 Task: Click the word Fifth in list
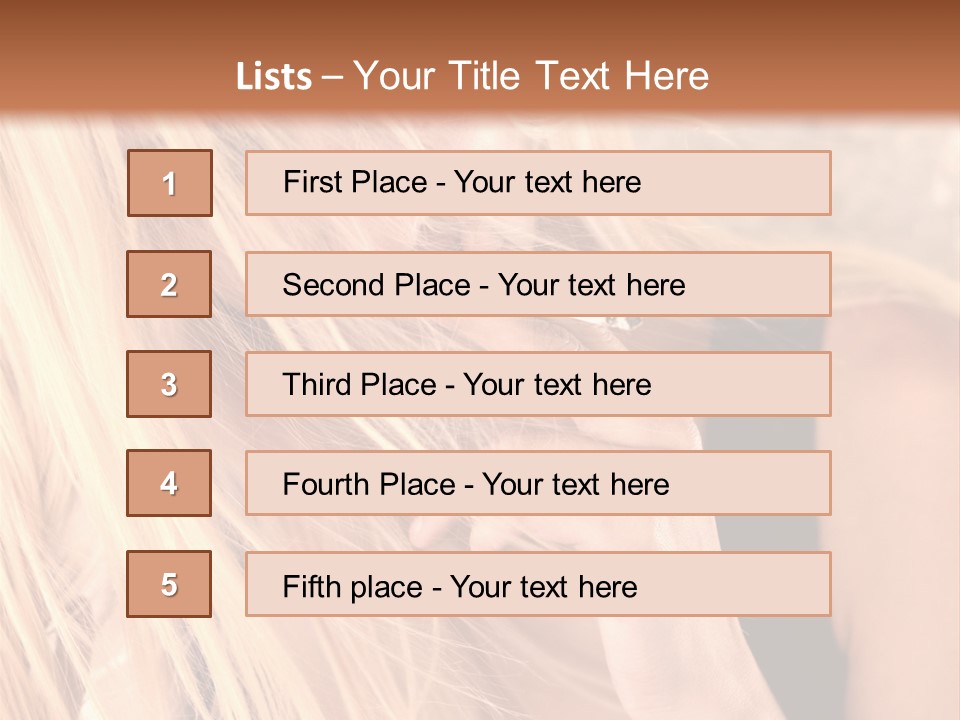(311, 586)
